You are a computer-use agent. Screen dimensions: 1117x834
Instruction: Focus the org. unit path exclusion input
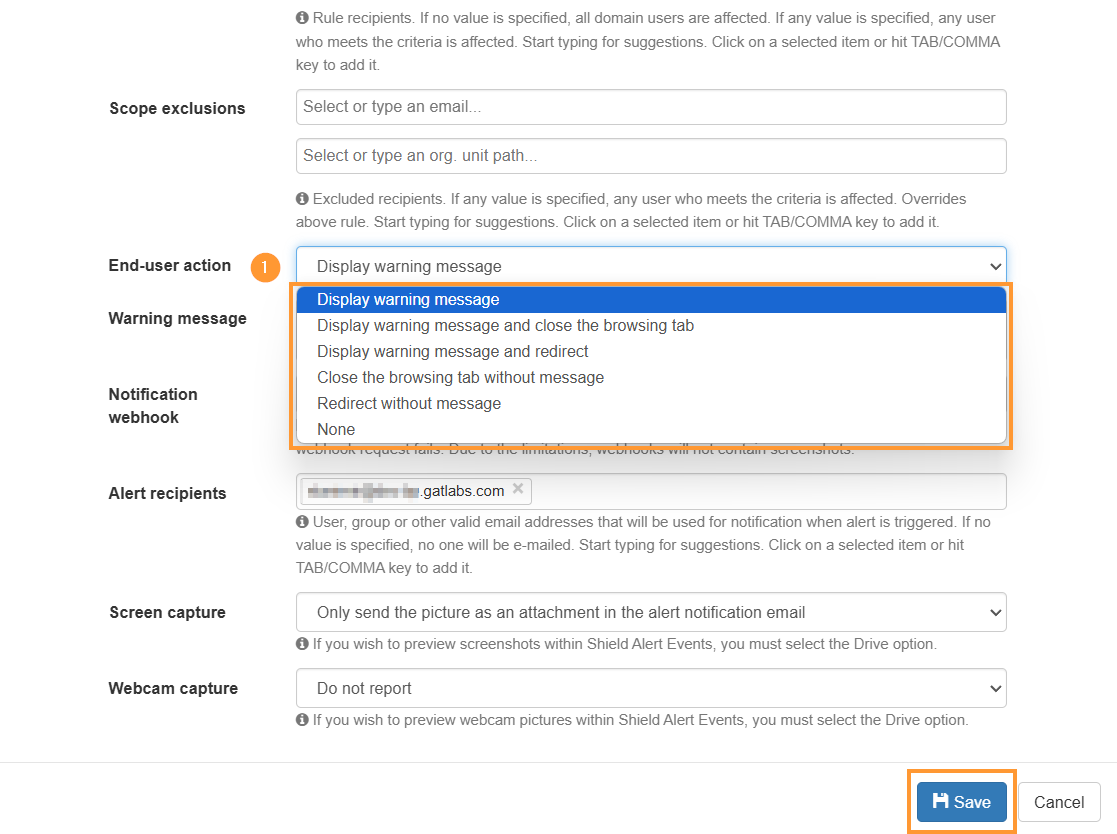pos(651,156)
